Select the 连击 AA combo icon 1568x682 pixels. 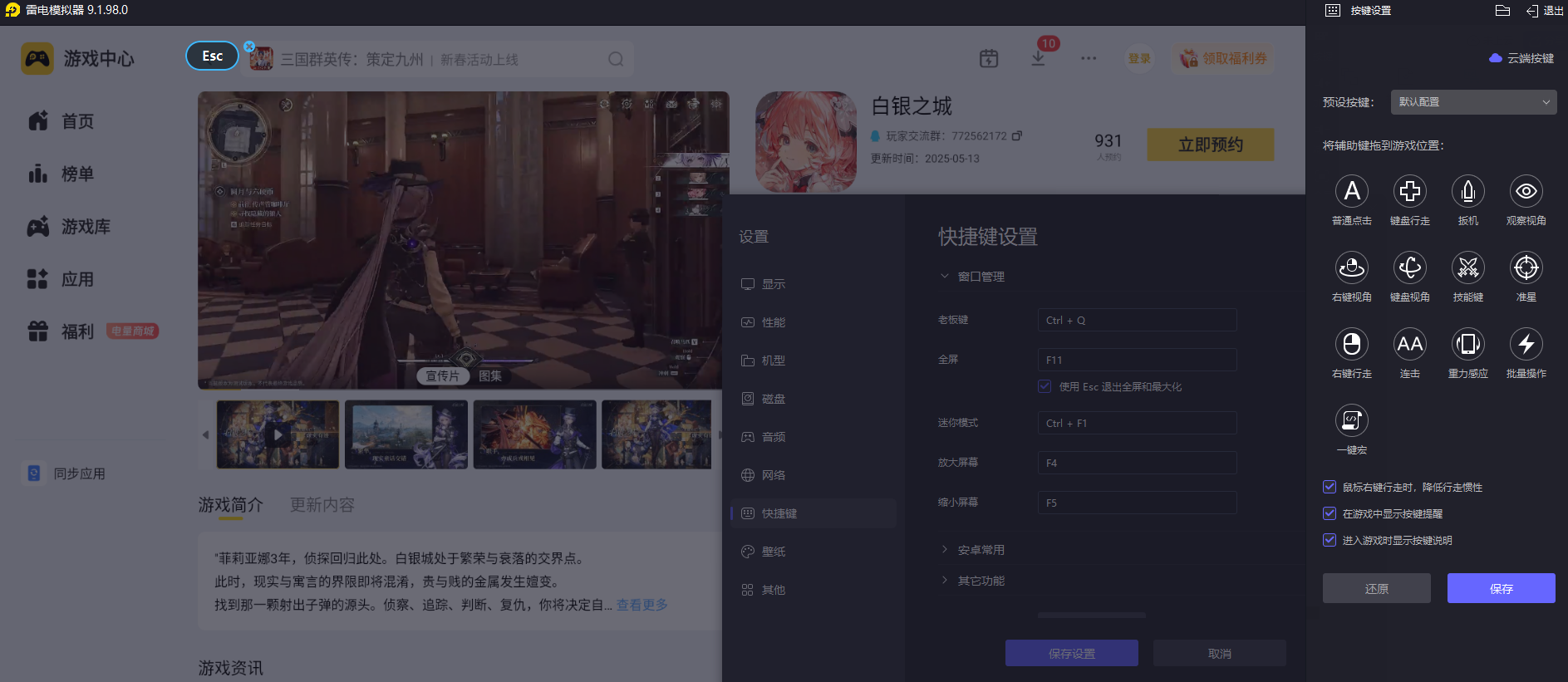pos(1410,344)
